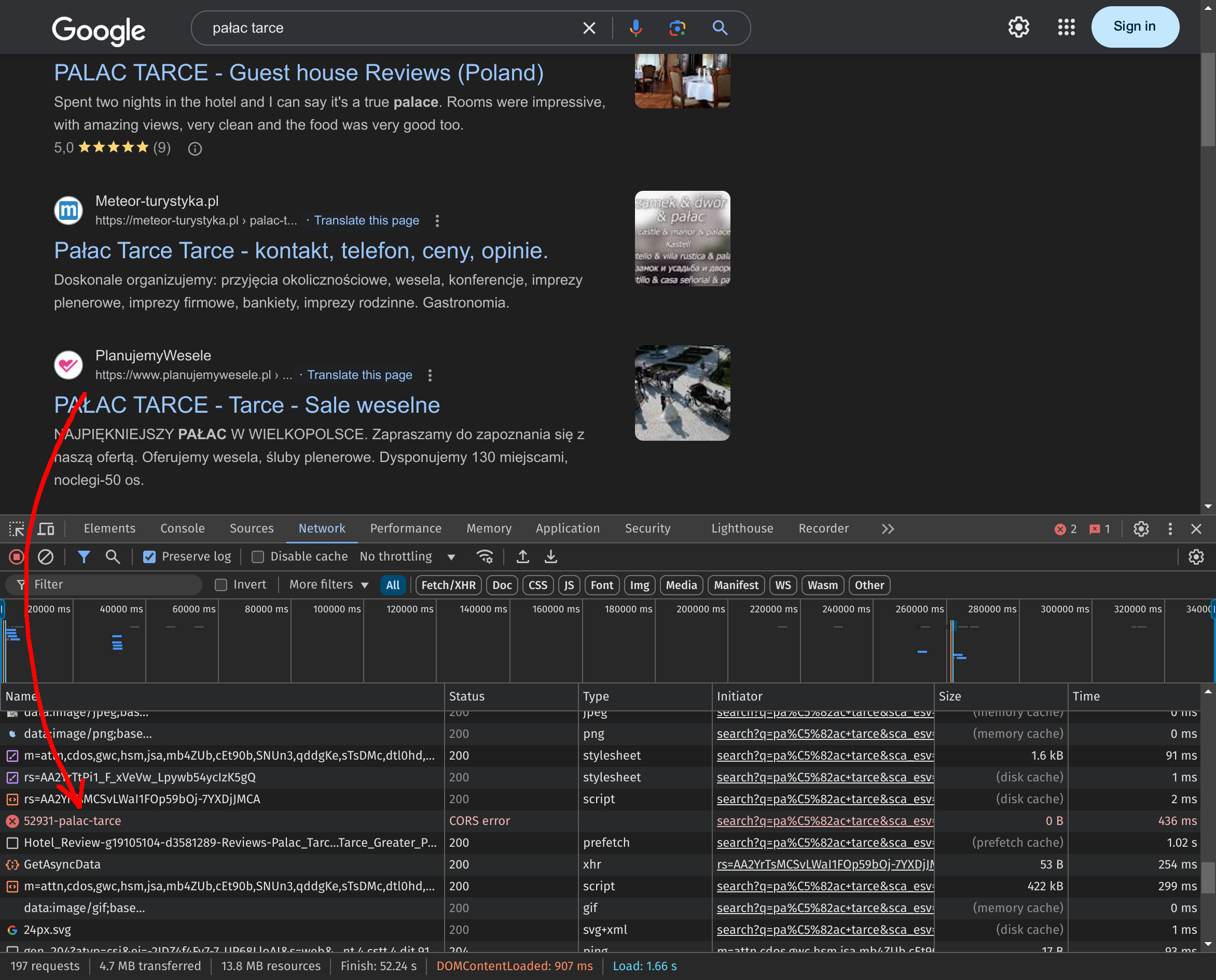Switch to the Console tab
Image resolution: width=1216 pixels, height=980 pixels.
point(183,528)
